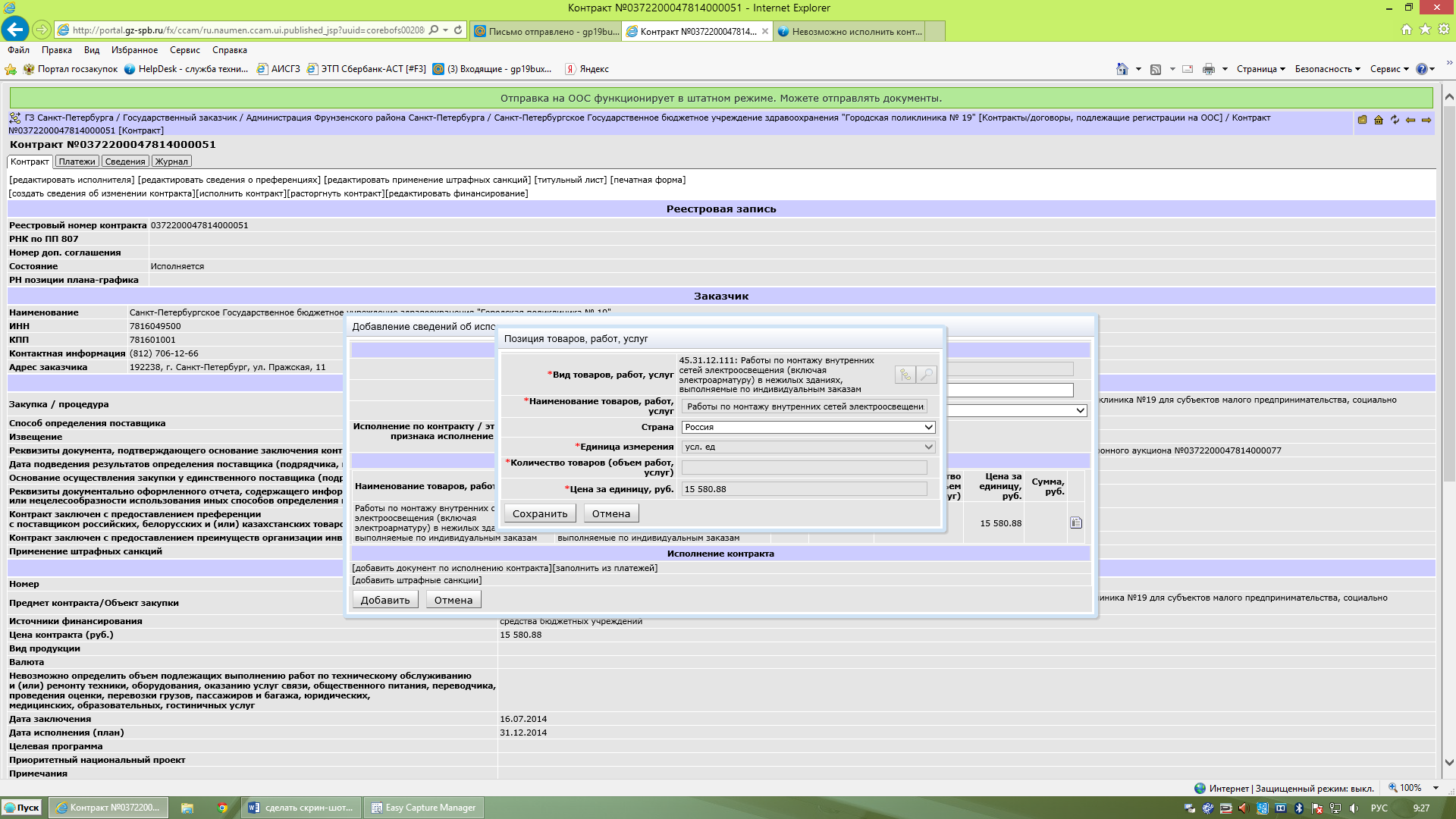This screenshot has width=1456, height=819.
Task: Open the Единица измерения dropdown
Action: click(808, 447)
